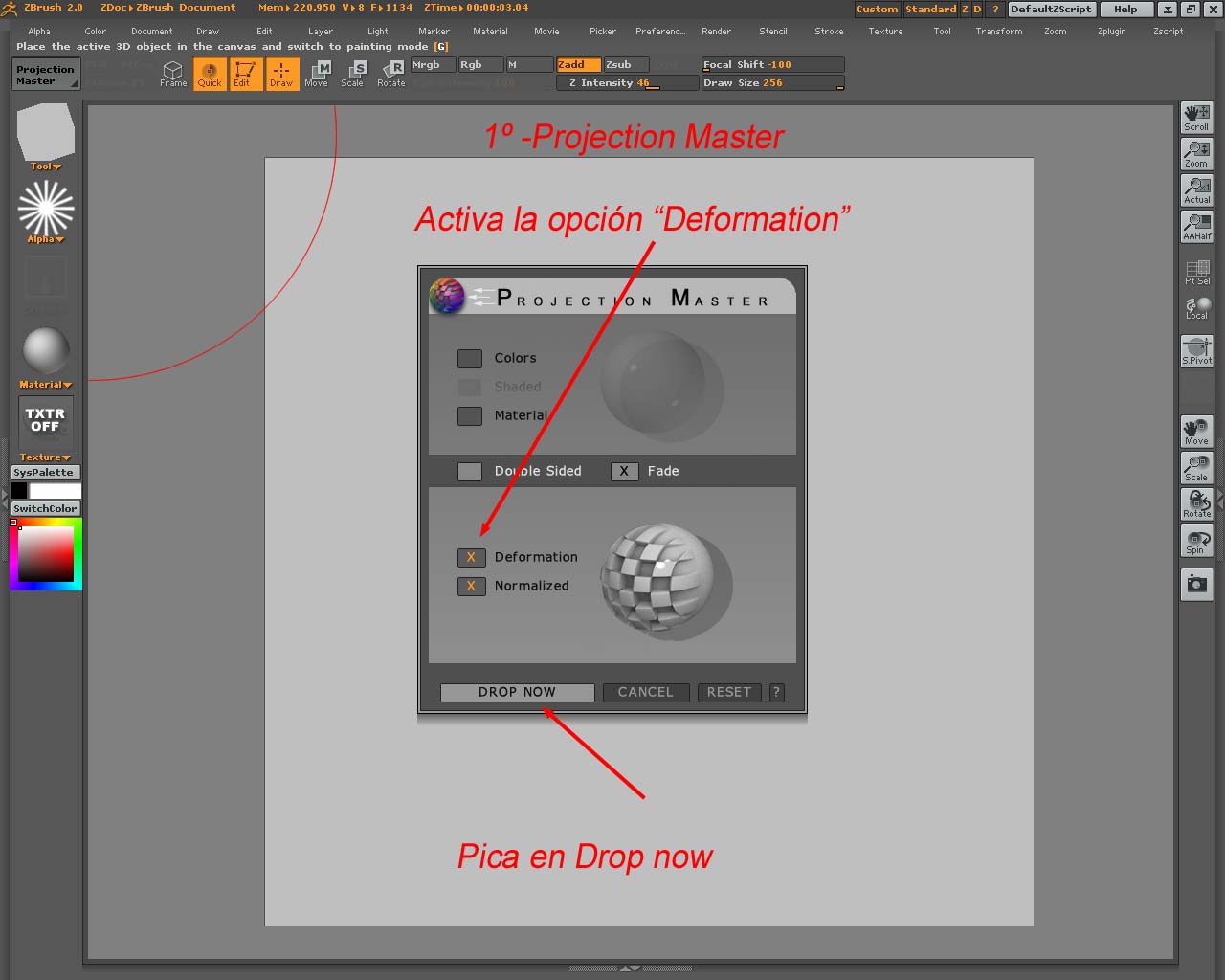
Task: Click the Scale icon in the right panel
Action: click(x=1196, y=468)
